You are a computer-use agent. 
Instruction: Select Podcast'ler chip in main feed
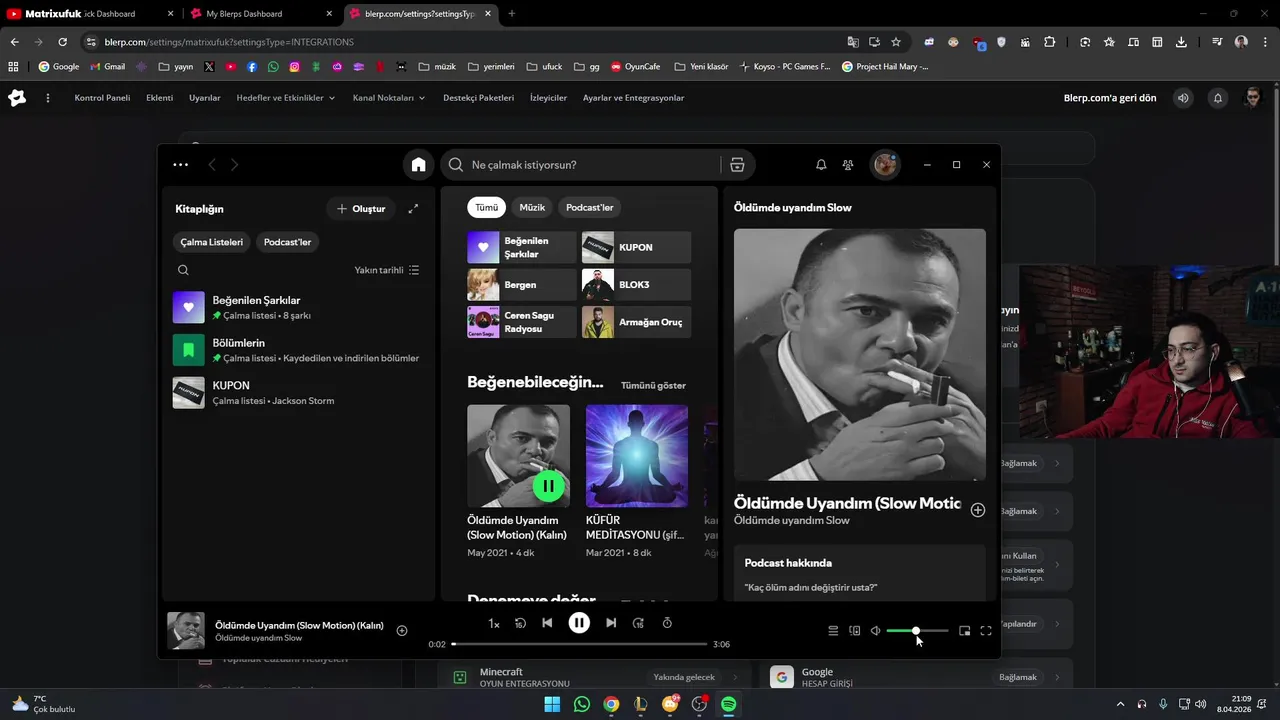[589, 207]
